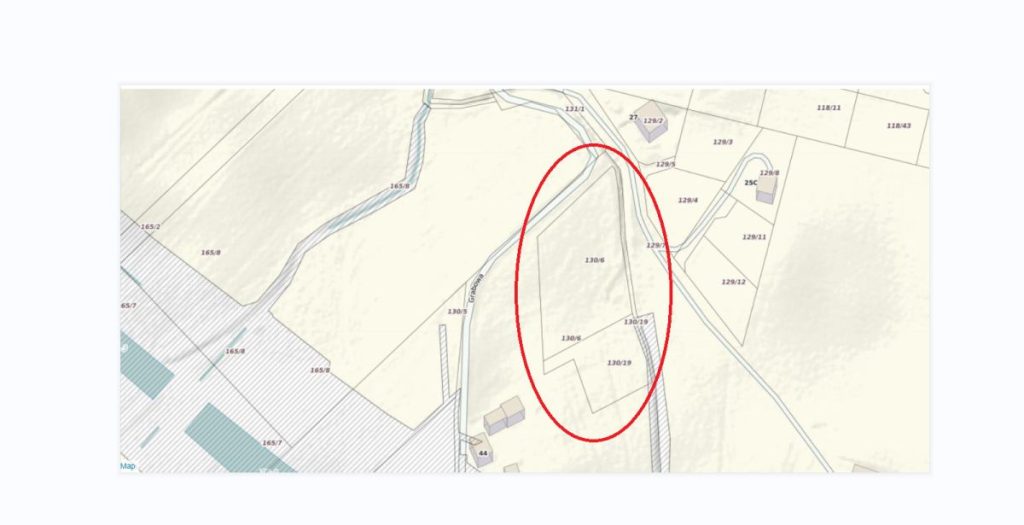The height and width of the screenshot is (525, 1024).
Task: Select parcel label 129/12
Action: (x=733, y=282)
